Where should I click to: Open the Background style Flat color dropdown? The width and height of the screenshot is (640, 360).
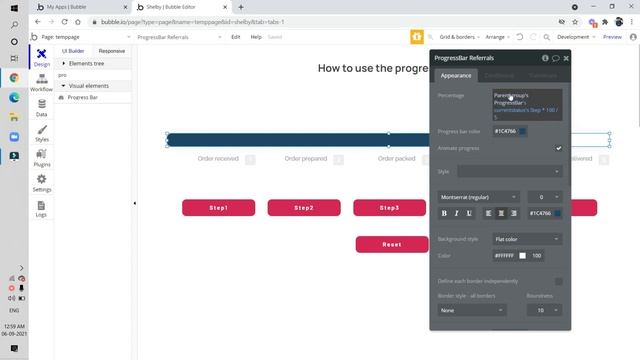point(527,239)
